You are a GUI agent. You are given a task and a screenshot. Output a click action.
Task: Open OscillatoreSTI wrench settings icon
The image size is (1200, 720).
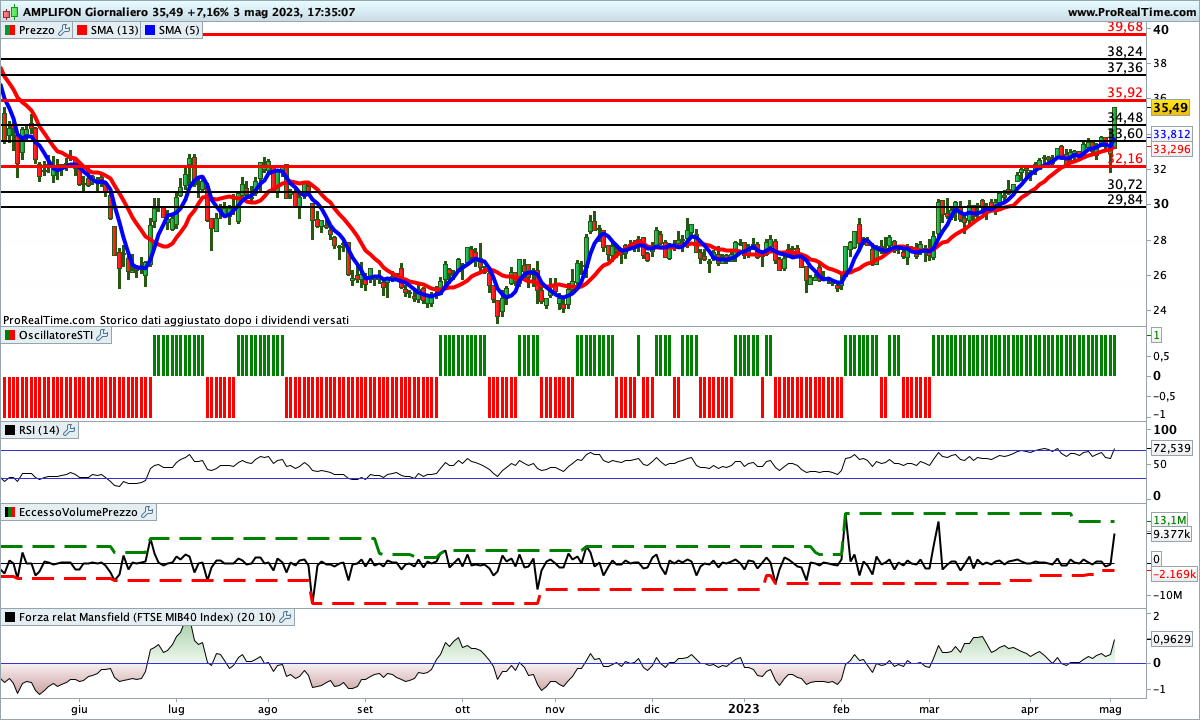point(100,335)
